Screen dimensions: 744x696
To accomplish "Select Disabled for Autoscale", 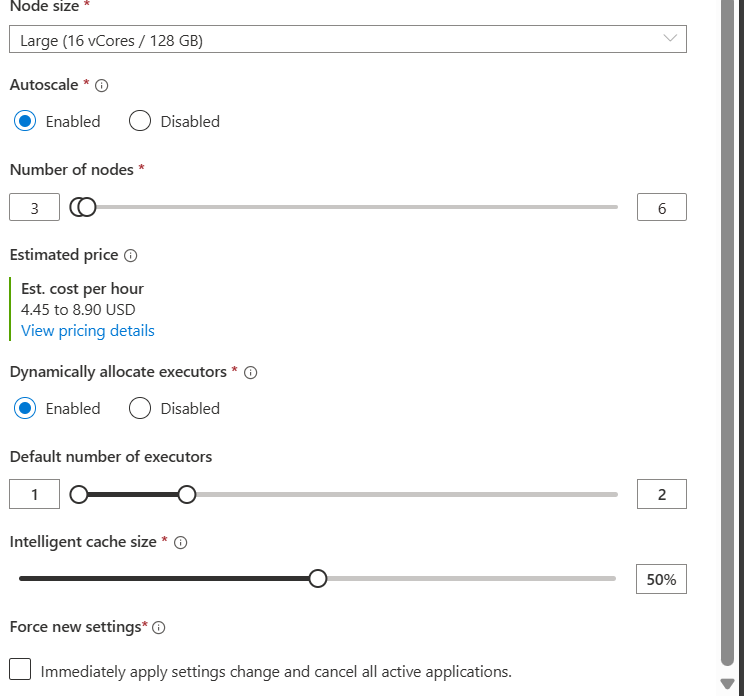I will coord(140,121).
